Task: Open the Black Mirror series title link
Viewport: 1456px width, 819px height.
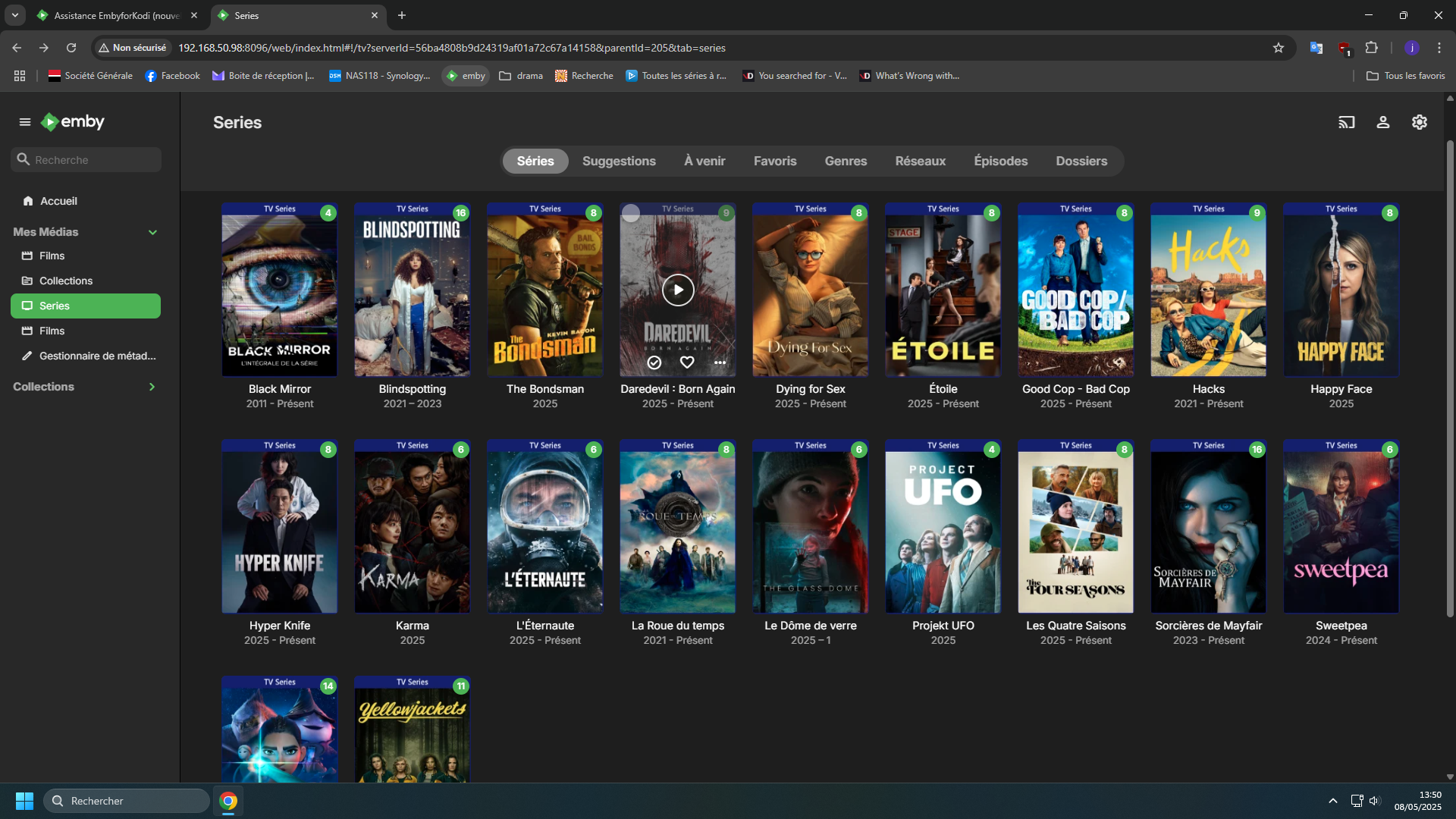Action: [x=279, y=389]
